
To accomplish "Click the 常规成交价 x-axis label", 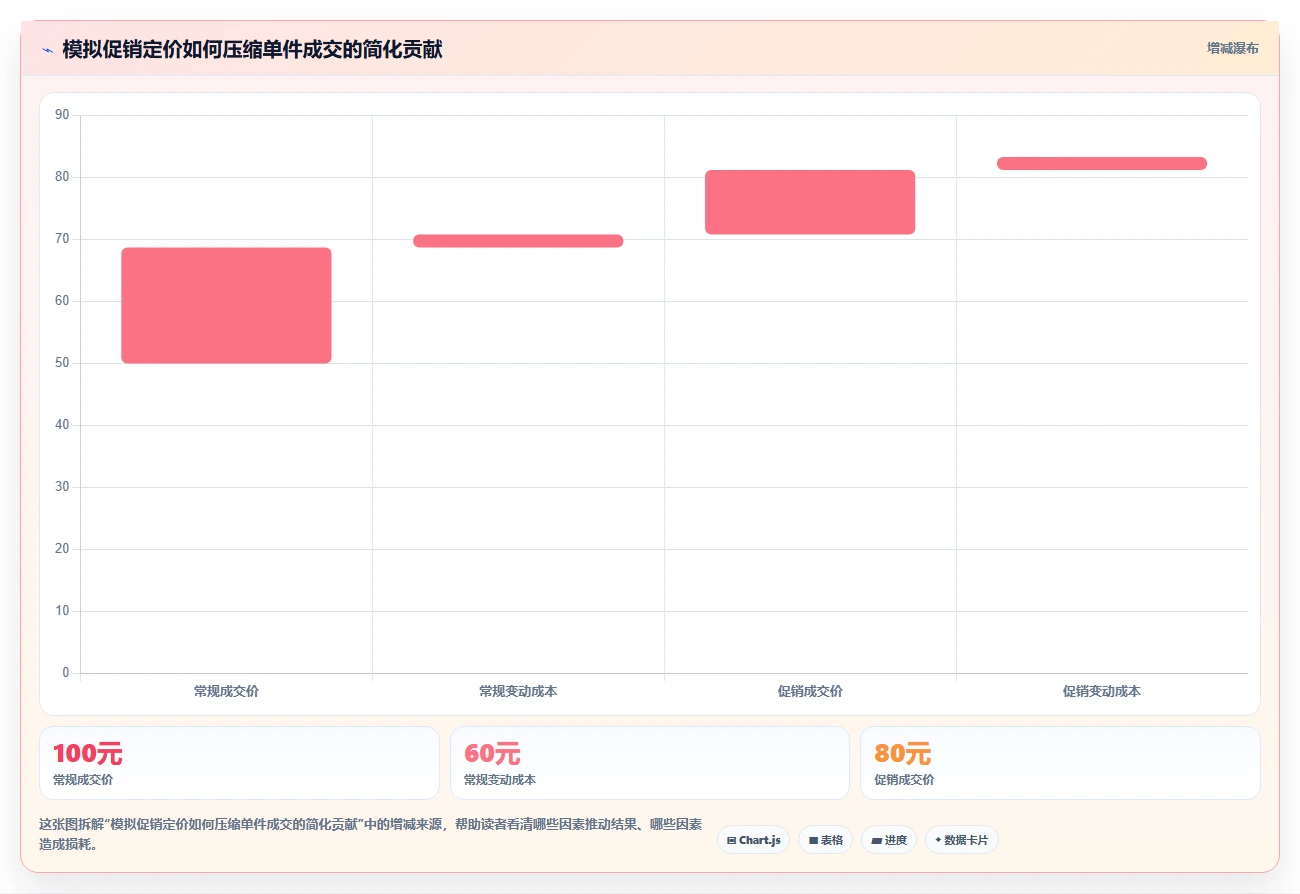I will tap(226, 691).
